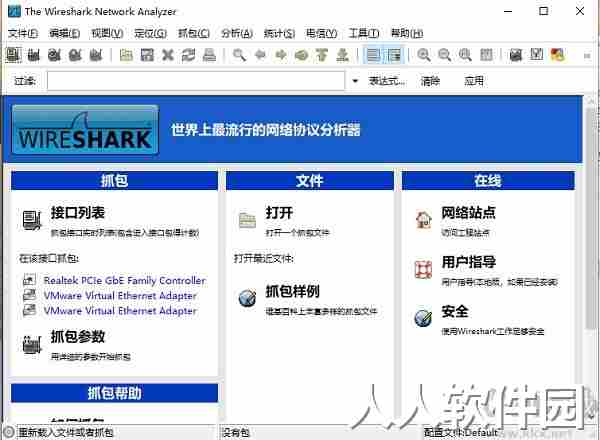Click the 应用 filter button

(474, 81)
